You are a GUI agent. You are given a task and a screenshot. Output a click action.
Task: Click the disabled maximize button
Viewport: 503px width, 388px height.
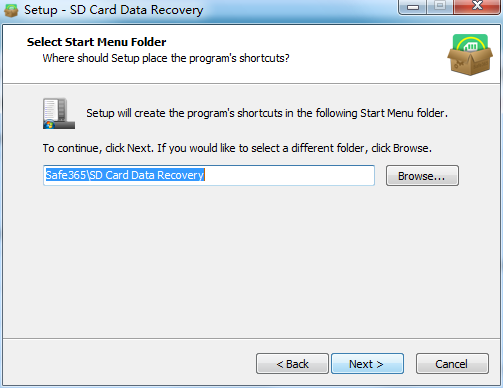pyautogui.click(x=440, y=7)
